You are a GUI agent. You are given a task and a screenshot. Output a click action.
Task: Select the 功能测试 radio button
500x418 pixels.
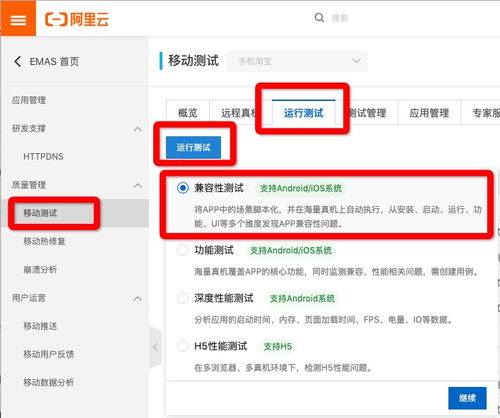click(183, 250)
